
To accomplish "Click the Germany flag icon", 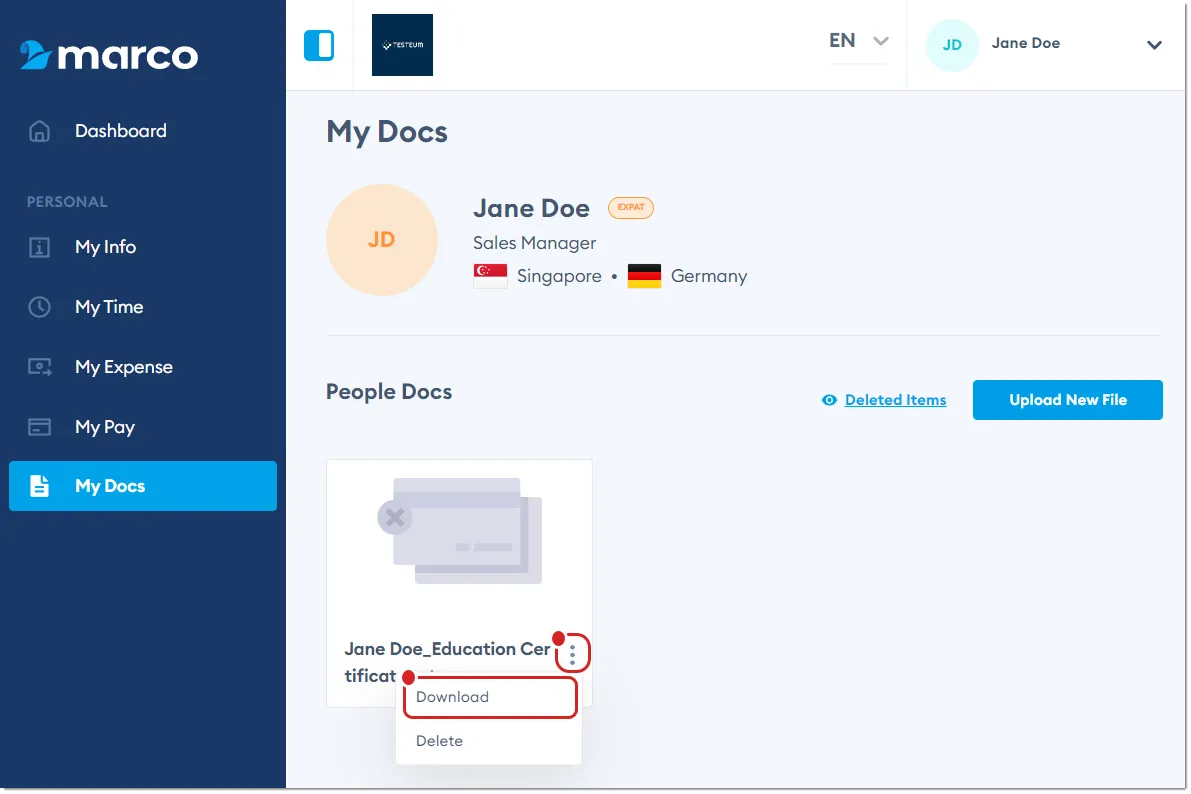I will tap(644, 276).
